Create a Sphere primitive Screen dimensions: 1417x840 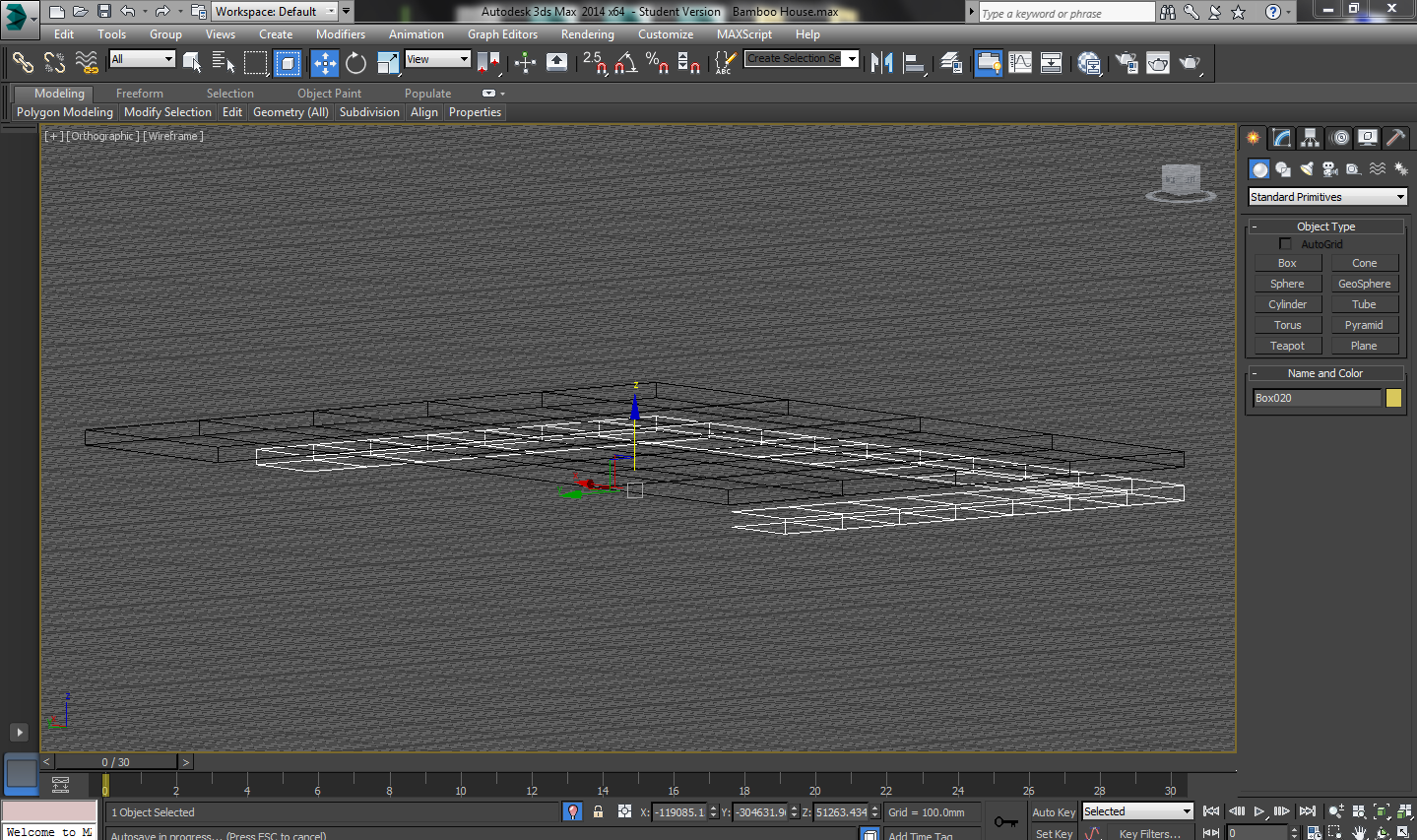pos(1288,284)
